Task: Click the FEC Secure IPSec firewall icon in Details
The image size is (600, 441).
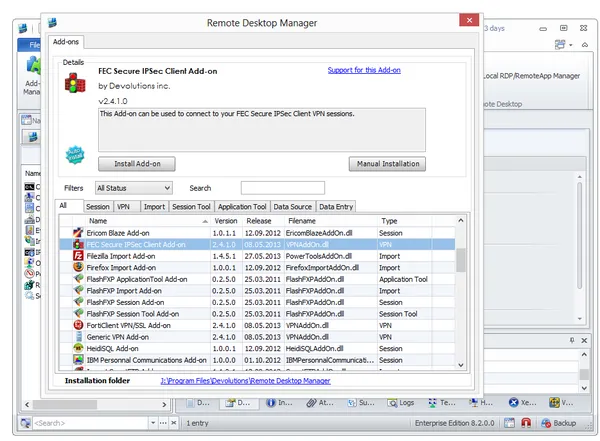Action: point(75,83)
